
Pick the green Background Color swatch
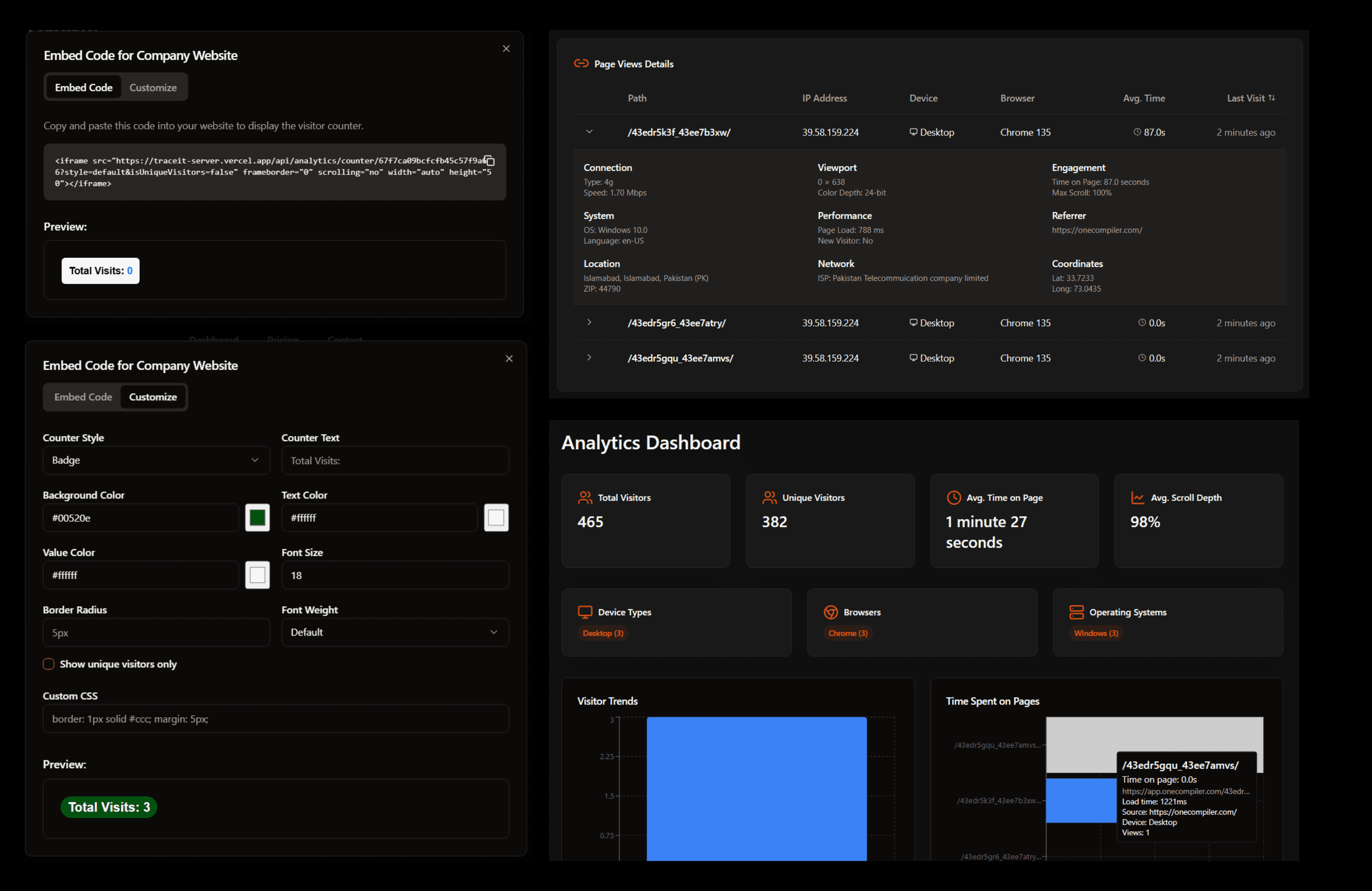(x=257, y=517)
